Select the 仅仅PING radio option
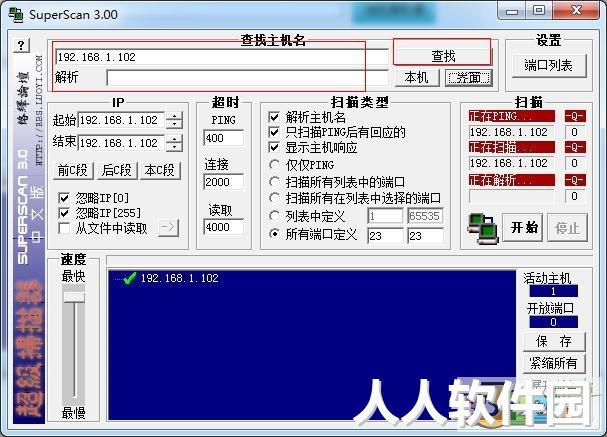The image size is (607, 437). (274, 165)
